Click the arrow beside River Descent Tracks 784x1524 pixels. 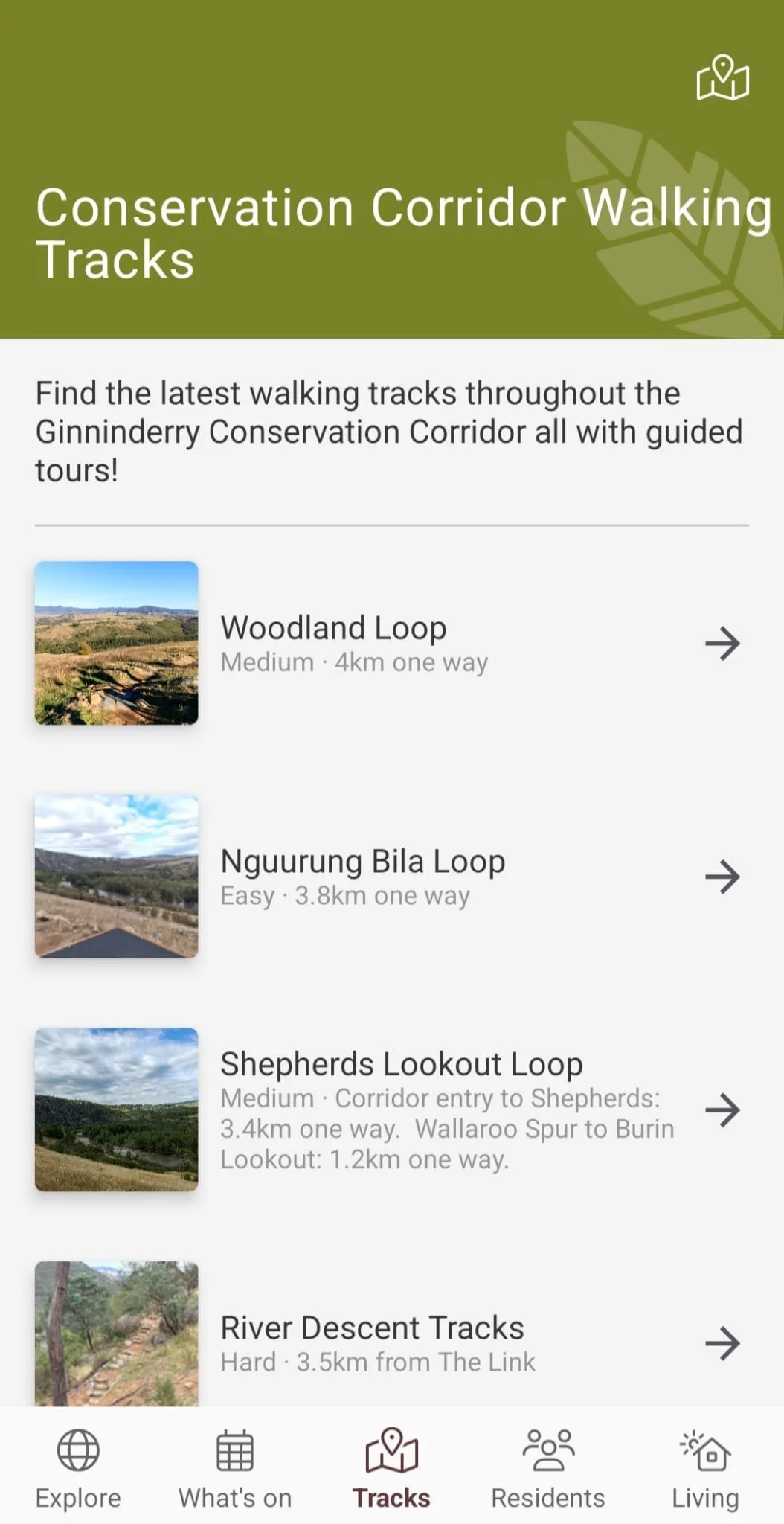[x=722, y=1342]
